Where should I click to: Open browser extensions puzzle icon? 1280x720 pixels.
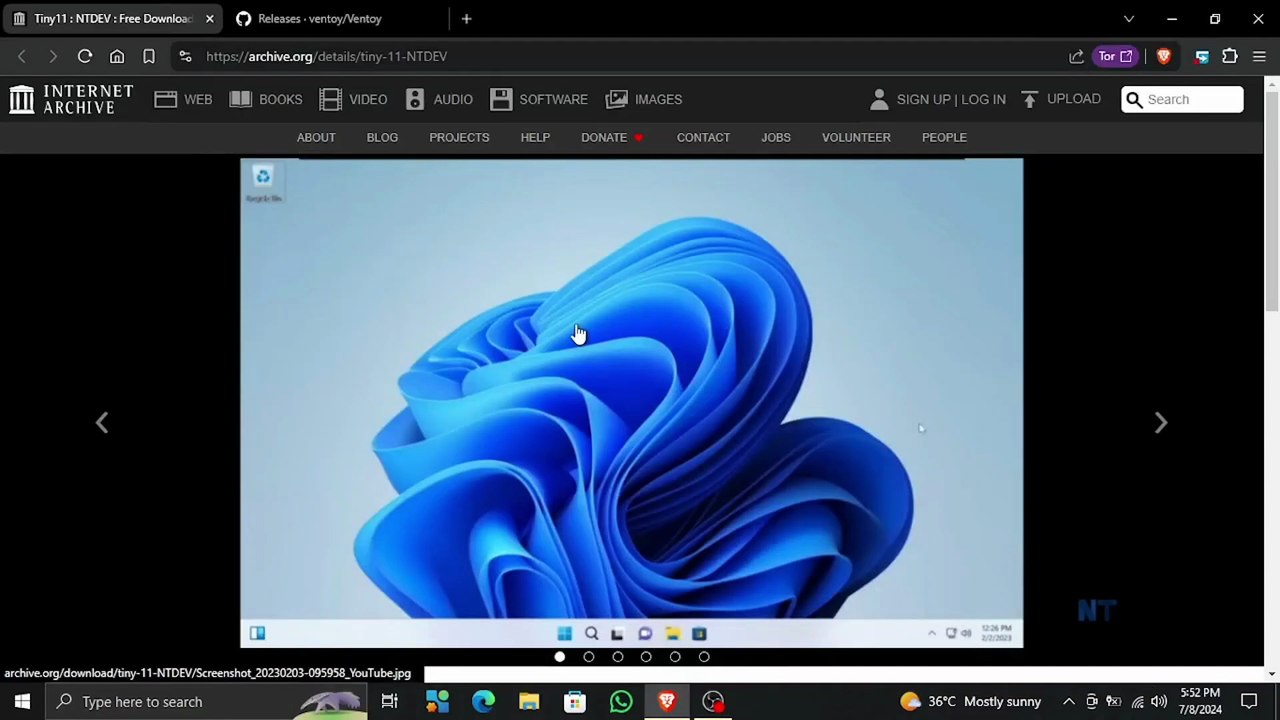(x=1230, y=56)
